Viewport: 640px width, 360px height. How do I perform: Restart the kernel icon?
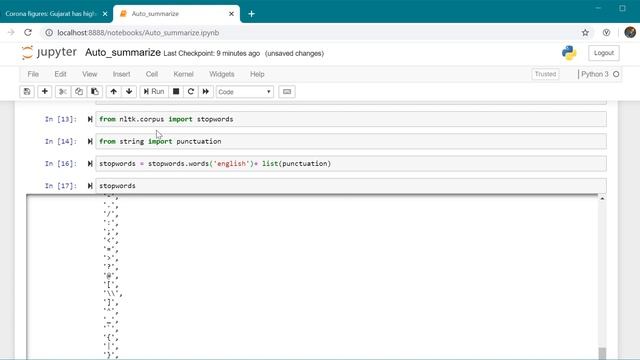tap(191, 91)
